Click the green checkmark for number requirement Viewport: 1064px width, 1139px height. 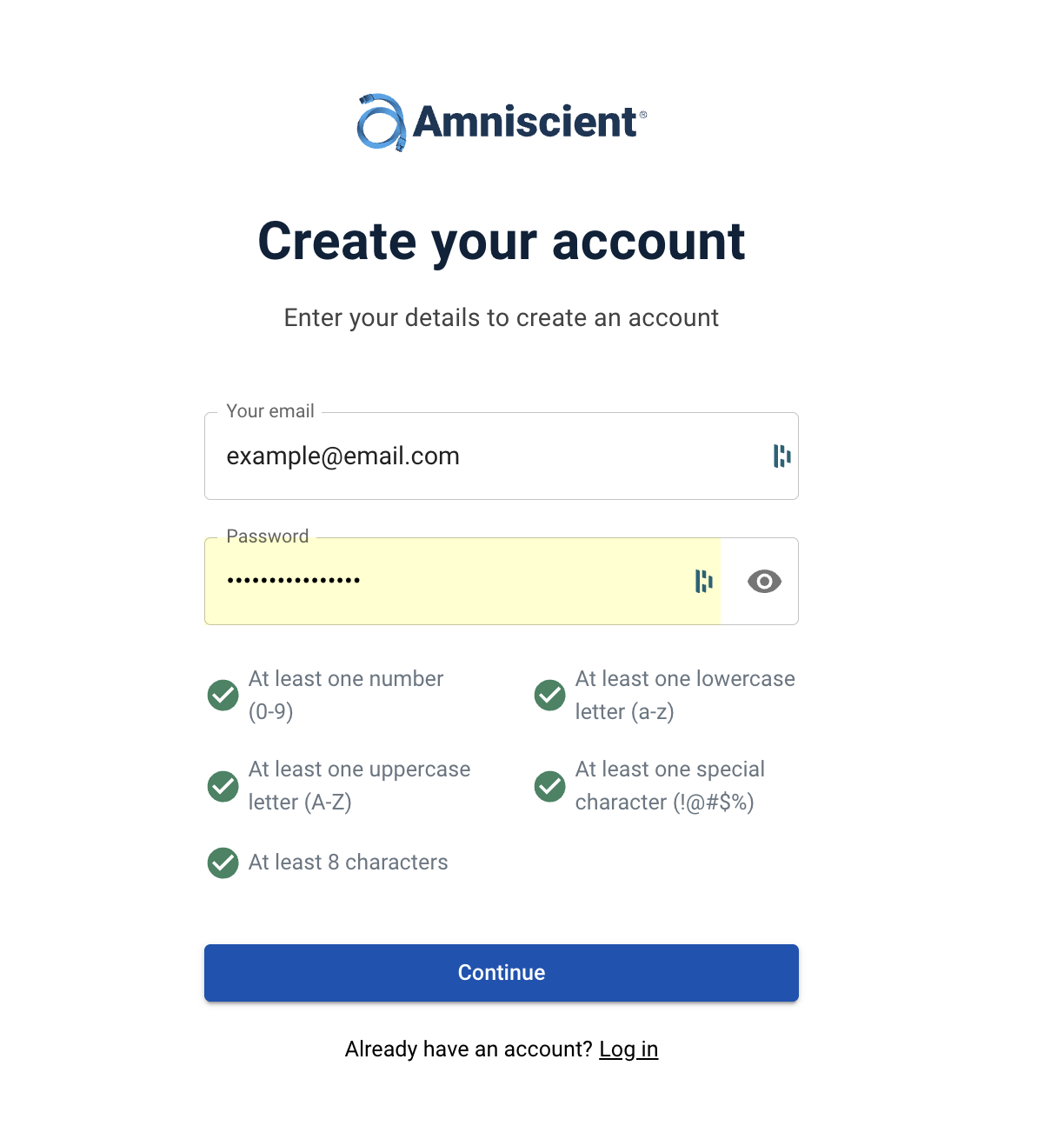(x=223, y=695)
